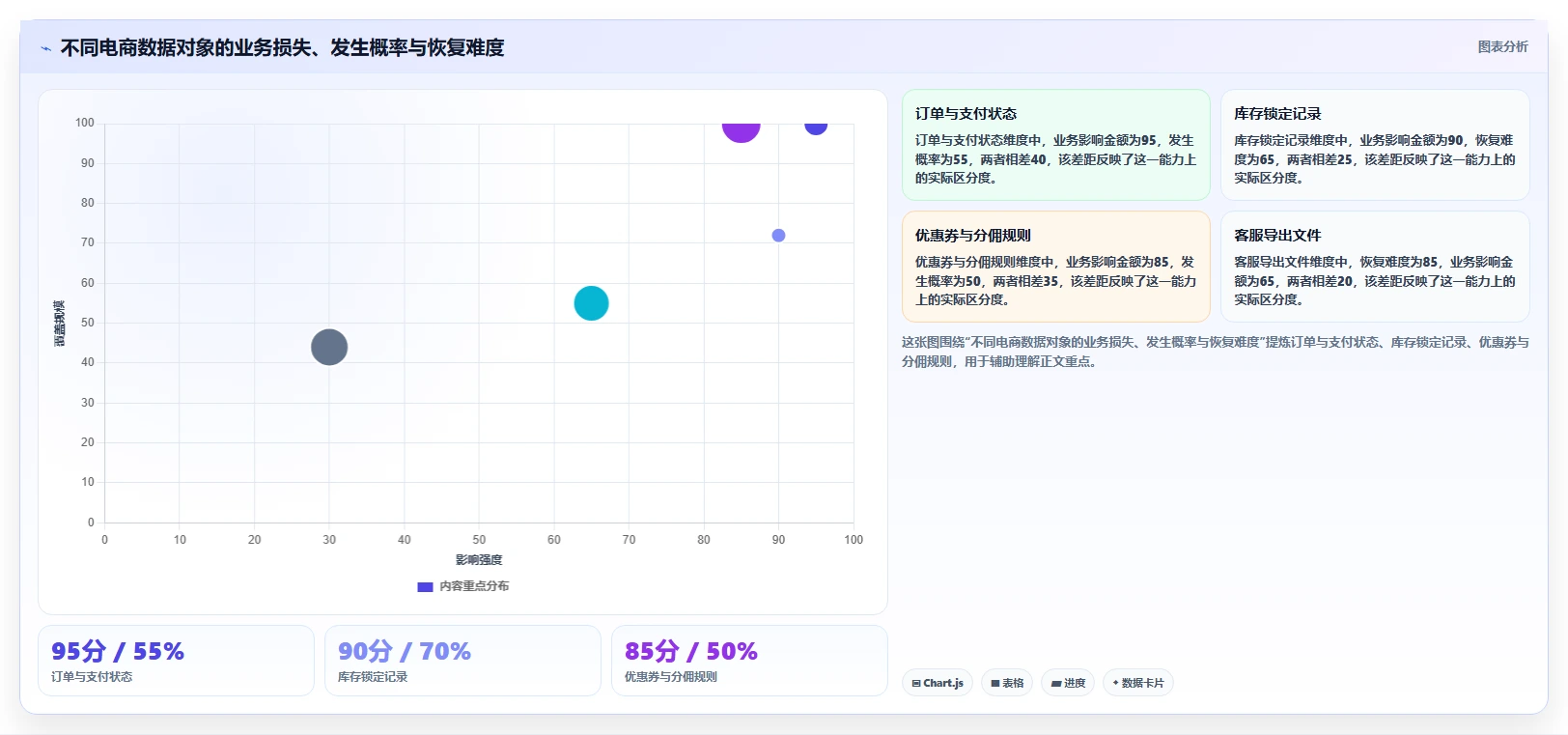Click the chart icon beside the page title

(x=45, y=48)
